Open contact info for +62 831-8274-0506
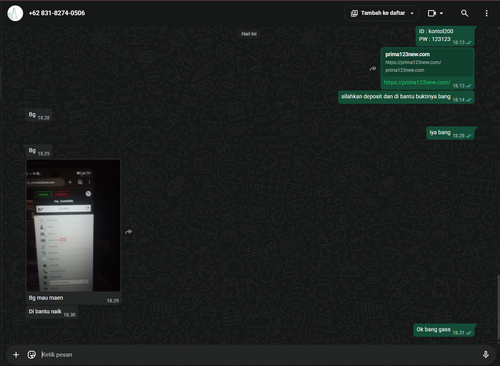 click(57, 13)
